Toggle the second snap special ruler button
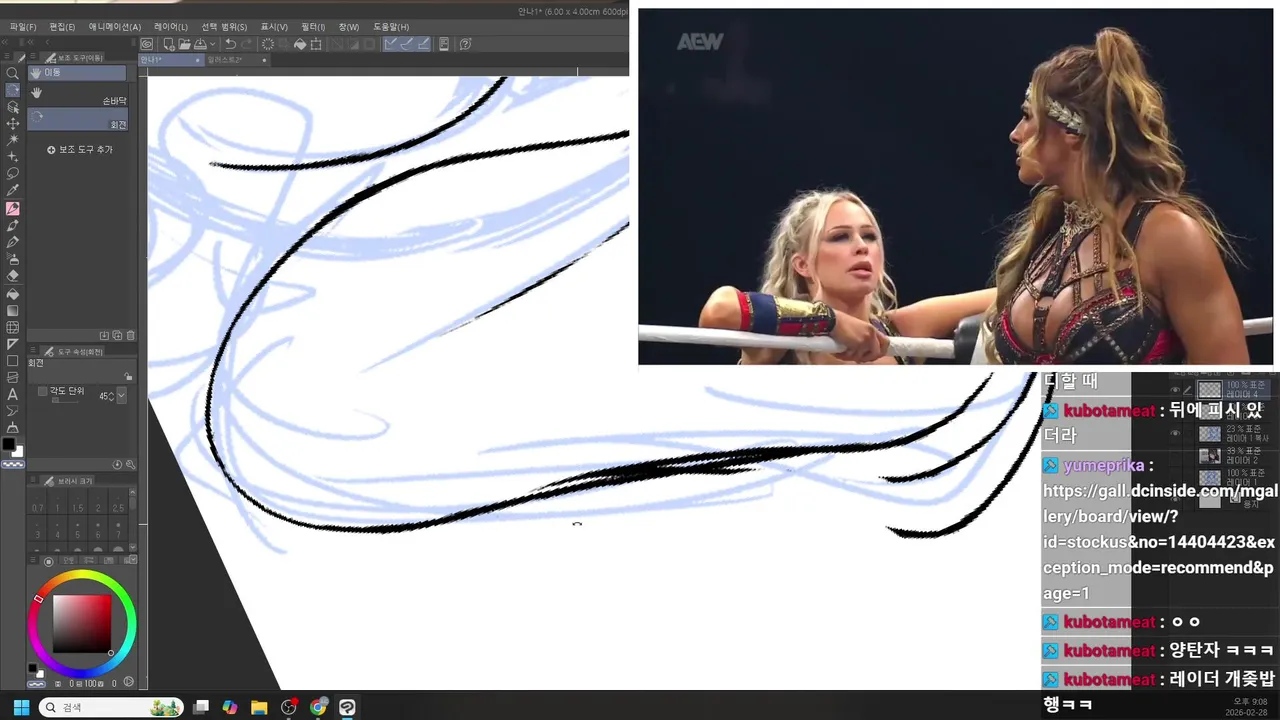This screenshot has height=720, width=1280. pyautogui.click(x=407, y=44)
